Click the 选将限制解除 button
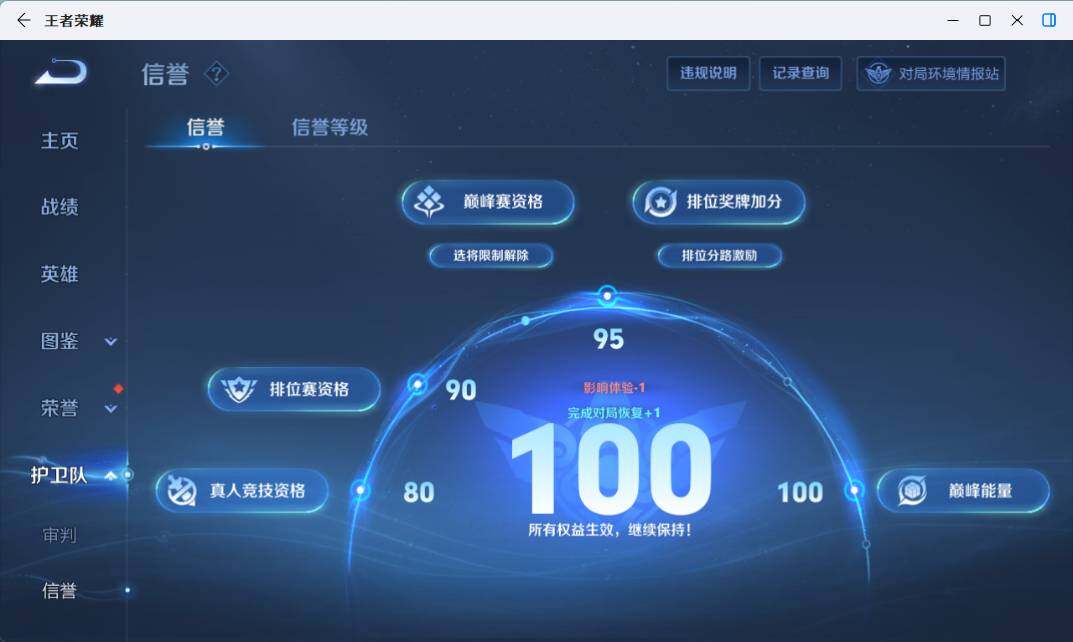 490,256
